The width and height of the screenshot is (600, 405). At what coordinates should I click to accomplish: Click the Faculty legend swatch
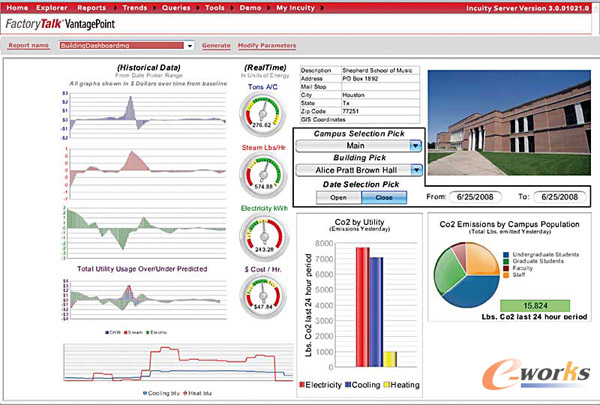point(506,268)
